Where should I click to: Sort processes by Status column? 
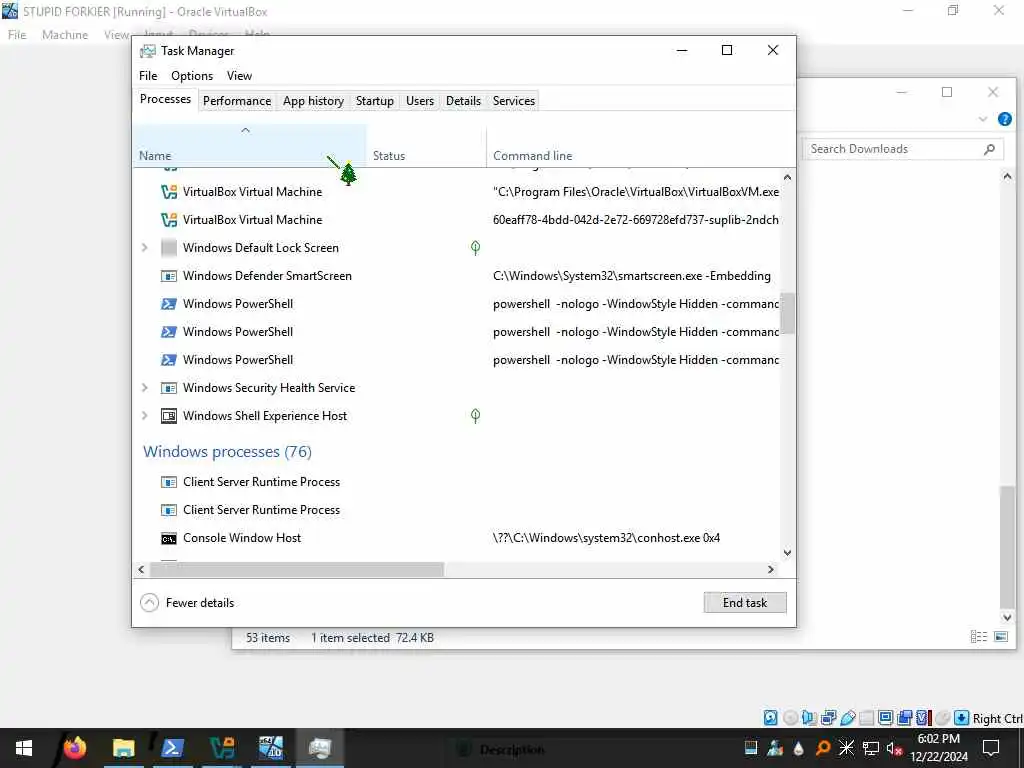click(426, 145)
